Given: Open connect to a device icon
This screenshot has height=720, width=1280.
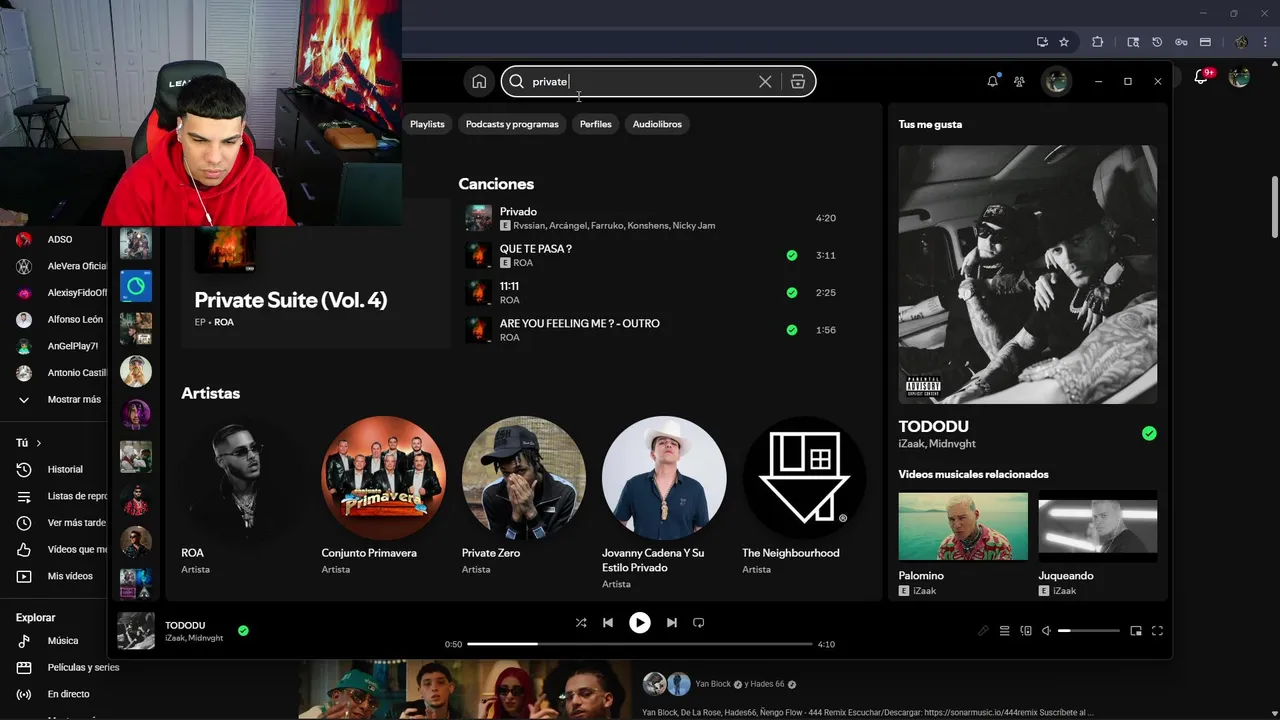Looking at the screenshot, I should (1026, 631).
